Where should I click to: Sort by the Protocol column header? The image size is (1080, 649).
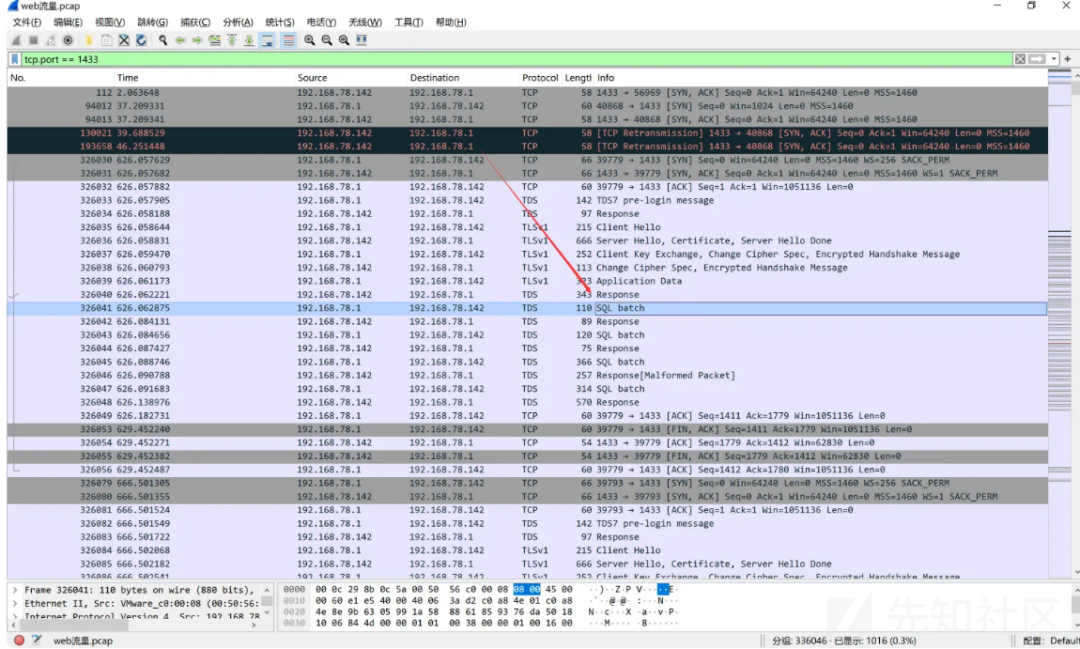tap(540, 78)
